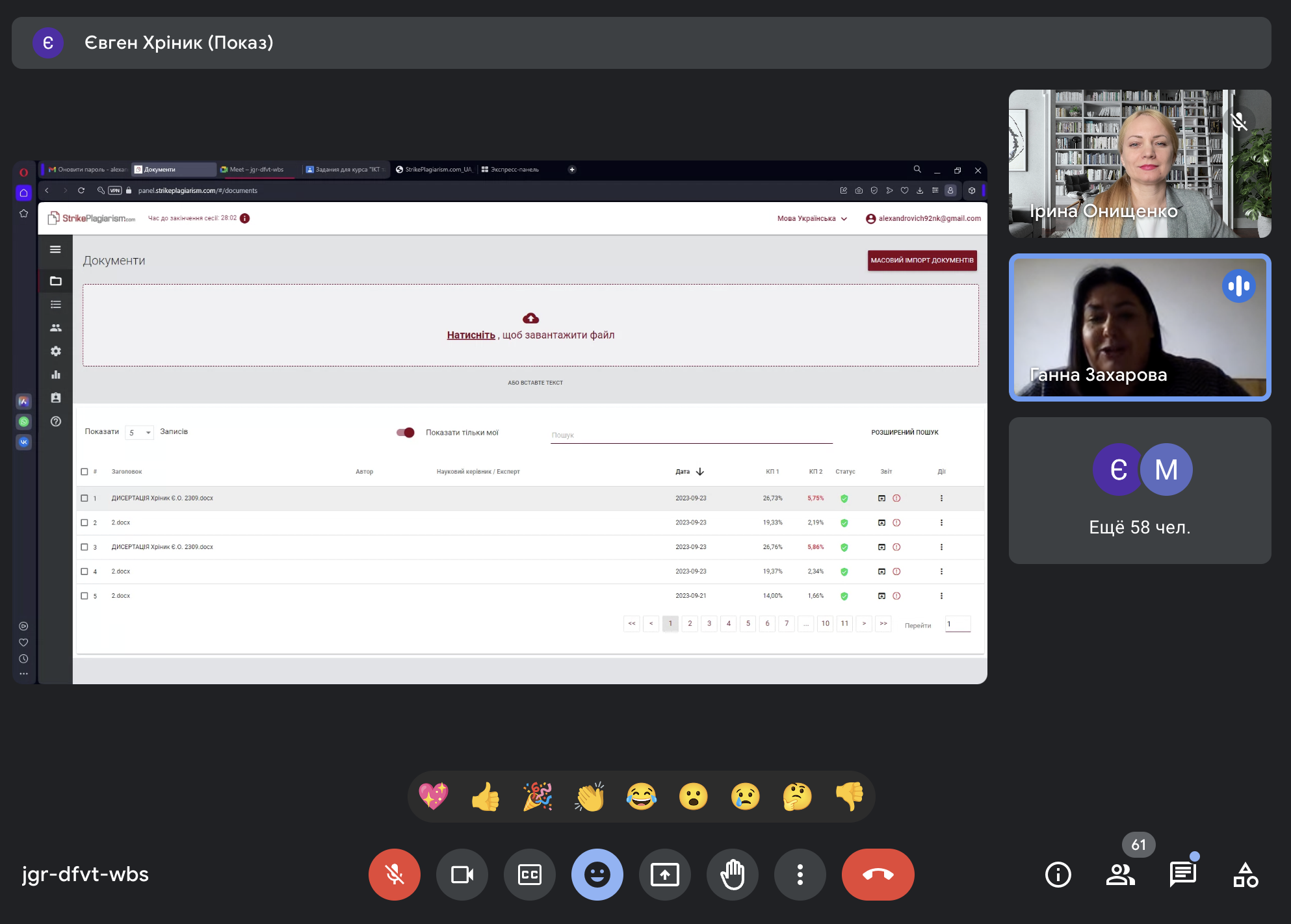Toggle 'Показати тільки мої' switch
This screenshot has height=924, width=1291.
click(x=406, y=433)
